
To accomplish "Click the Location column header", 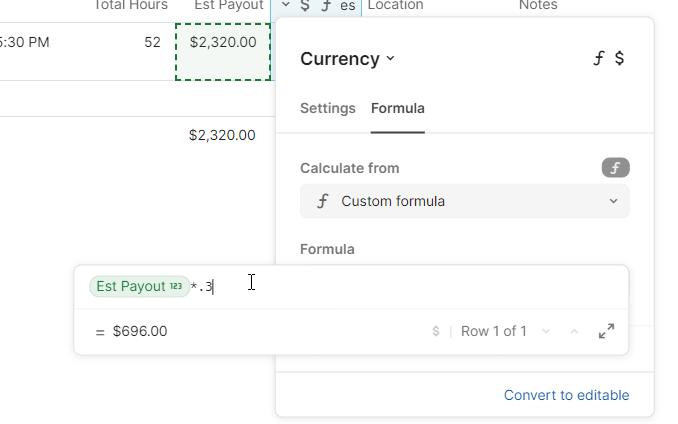I will [x=395, y=5].
